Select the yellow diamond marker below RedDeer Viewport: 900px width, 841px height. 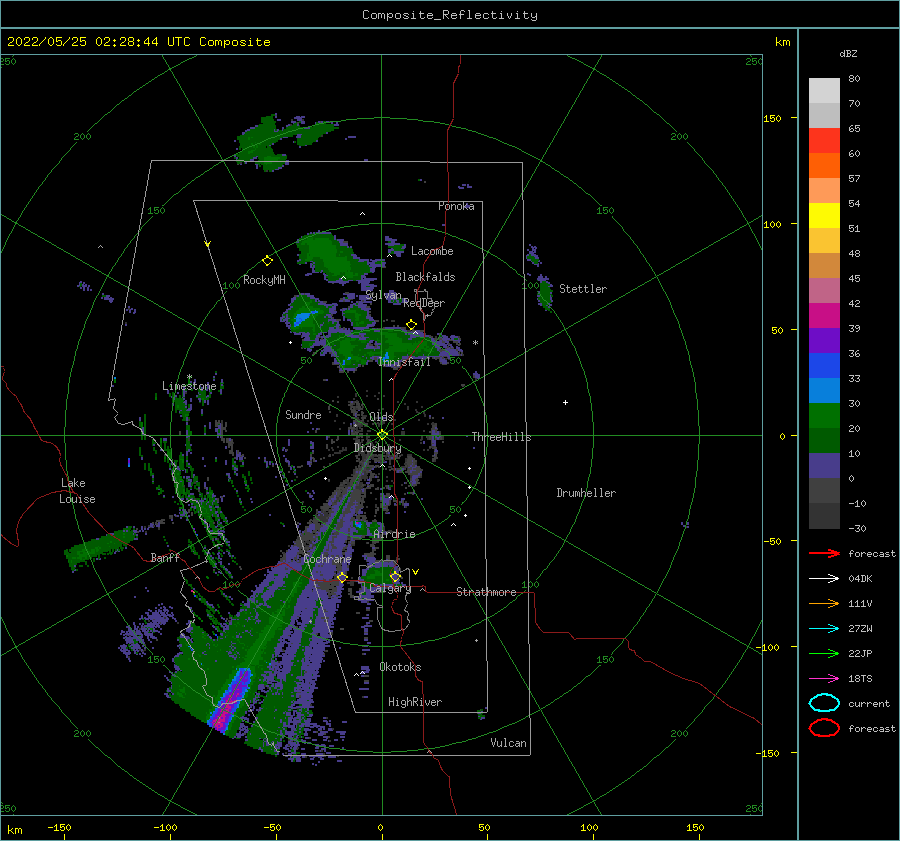click(411, 325)
